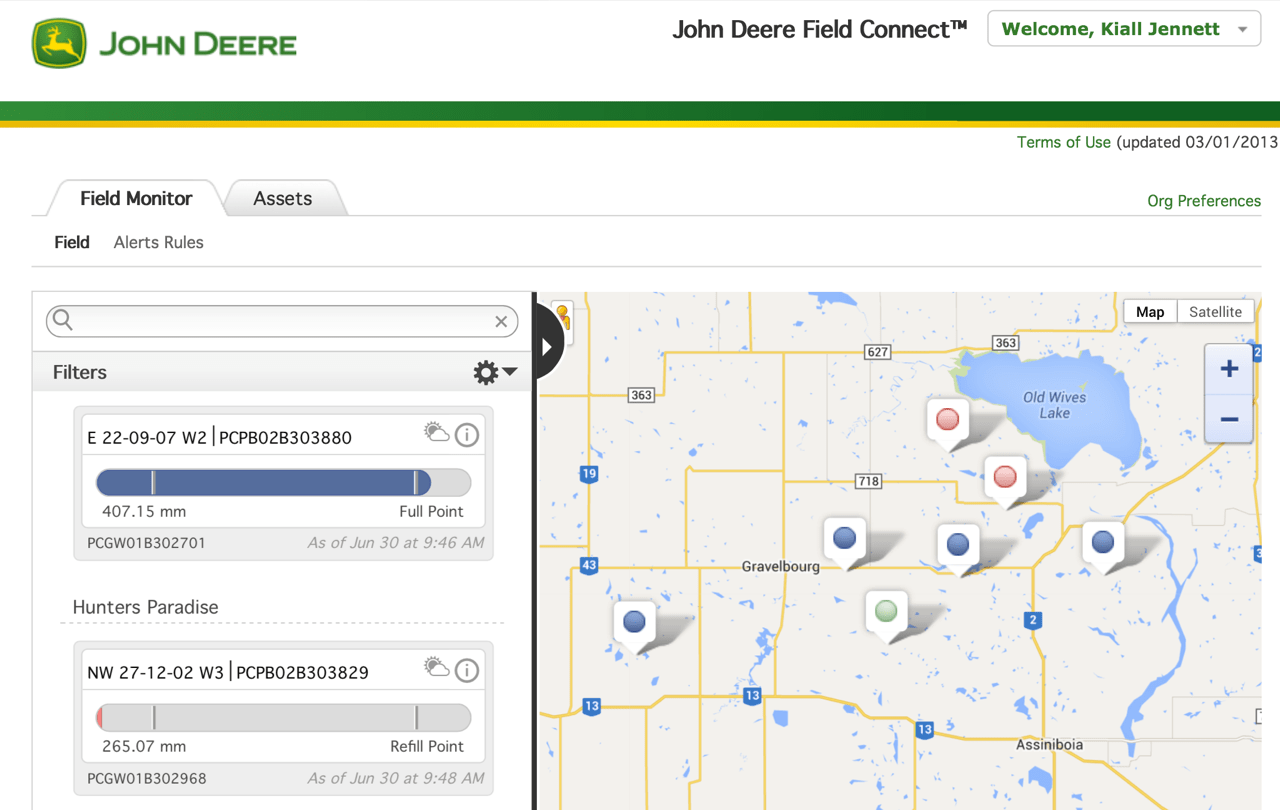Zoom out on the map
The height and width of the screenshot is (810, 1280).
[x=1229, y=419]
